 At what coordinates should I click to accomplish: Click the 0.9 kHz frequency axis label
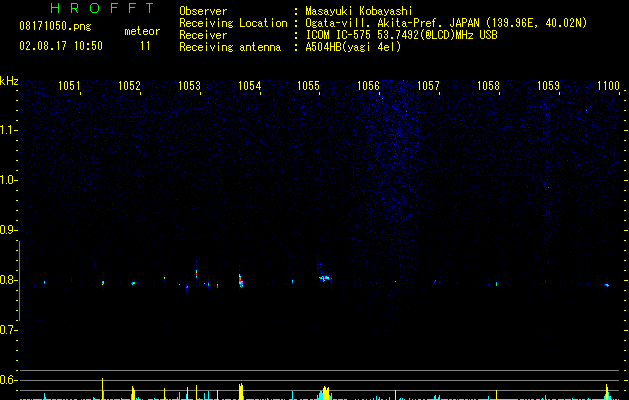(7, 230)
